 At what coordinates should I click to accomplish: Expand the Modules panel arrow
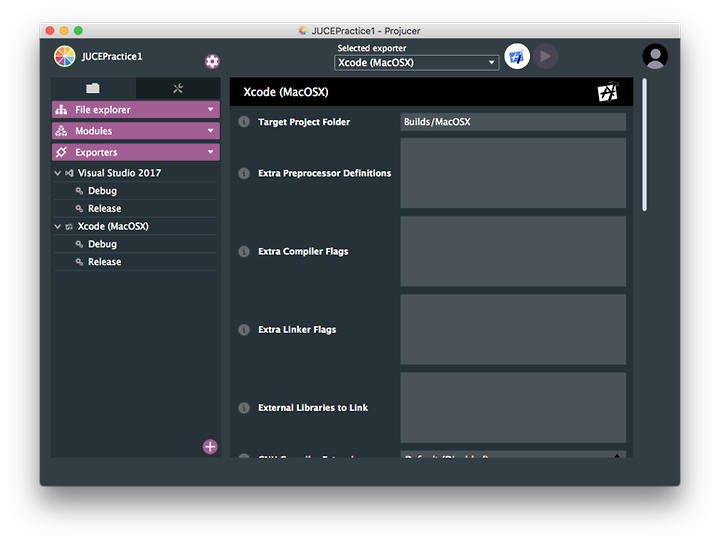tap(210, 131)
